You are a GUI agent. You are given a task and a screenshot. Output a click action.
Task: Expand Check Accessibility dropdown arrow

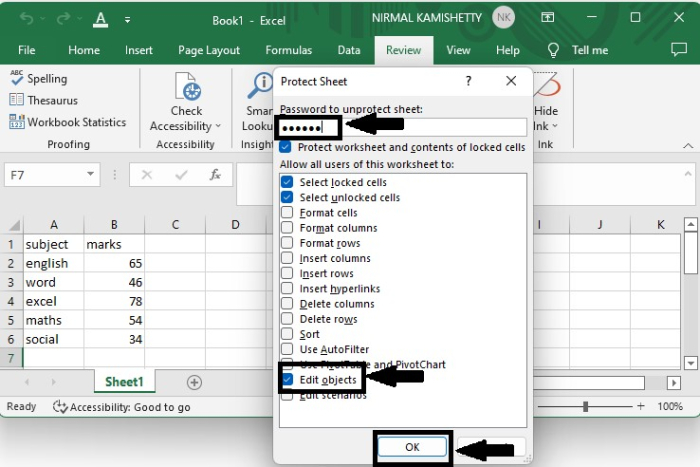coord(218,126)
